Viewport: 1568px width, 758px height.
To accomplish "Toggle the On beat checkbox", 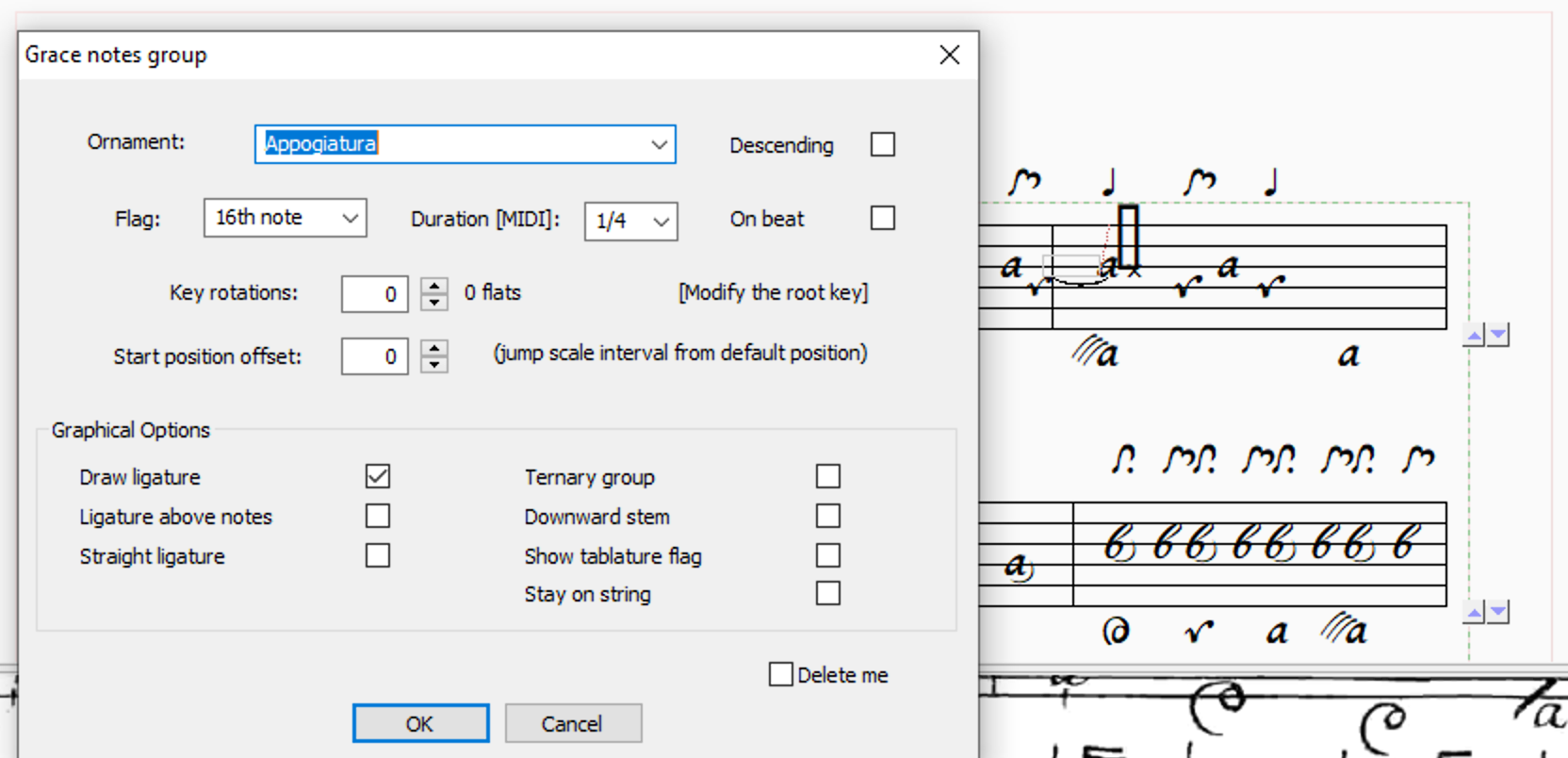I will (x=883, y=218).
